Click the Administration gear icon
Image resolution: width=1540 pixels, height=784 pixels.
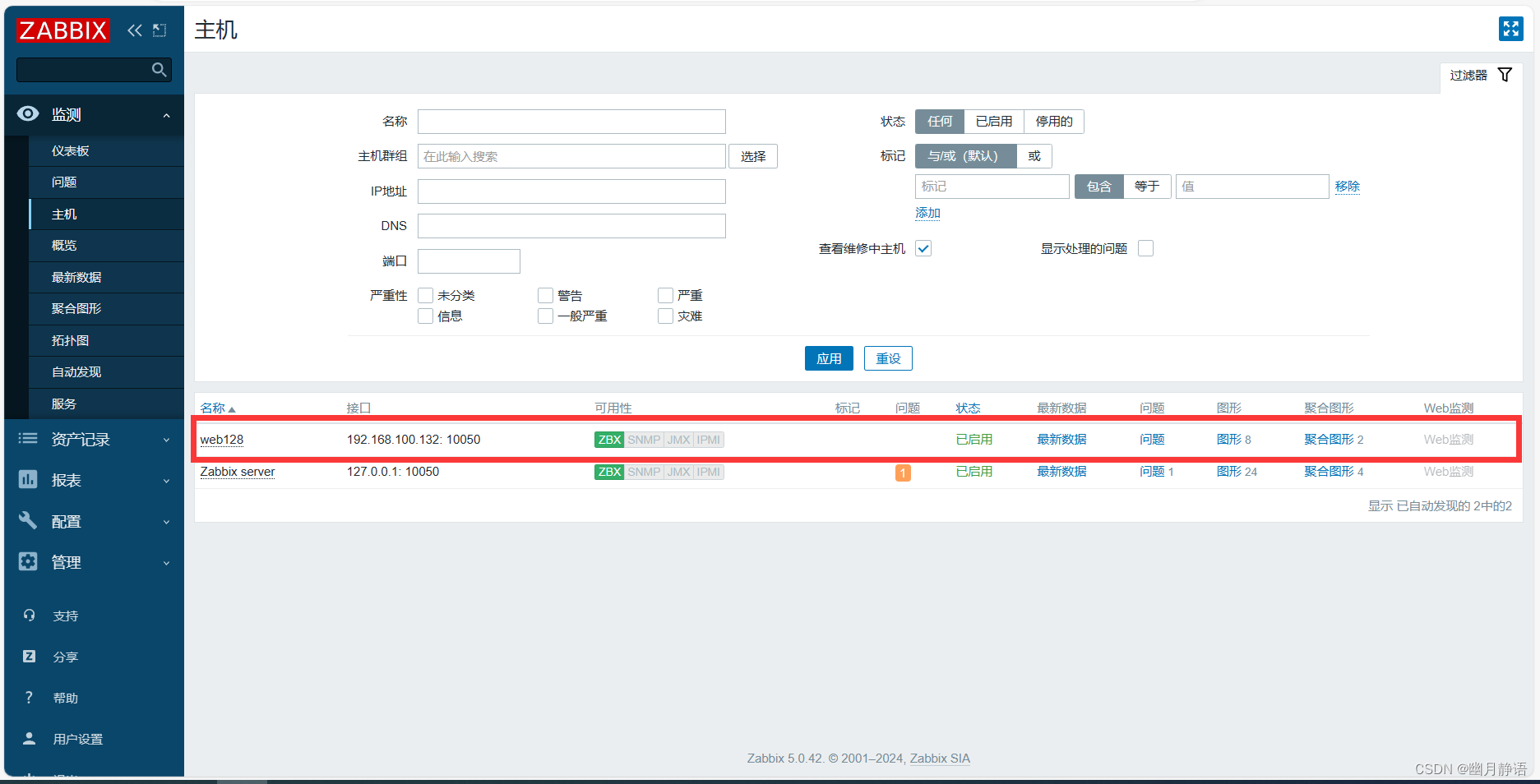tap(28, 561)
